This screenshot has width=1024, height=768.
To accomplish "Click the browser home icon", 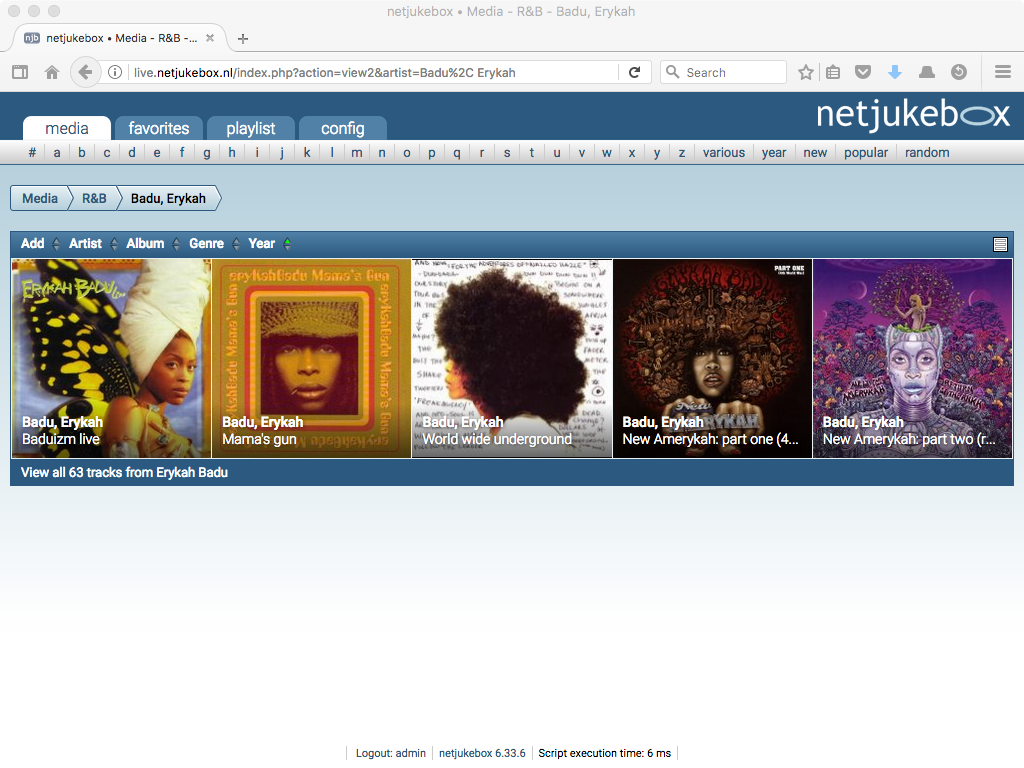I will pos(52,72).
